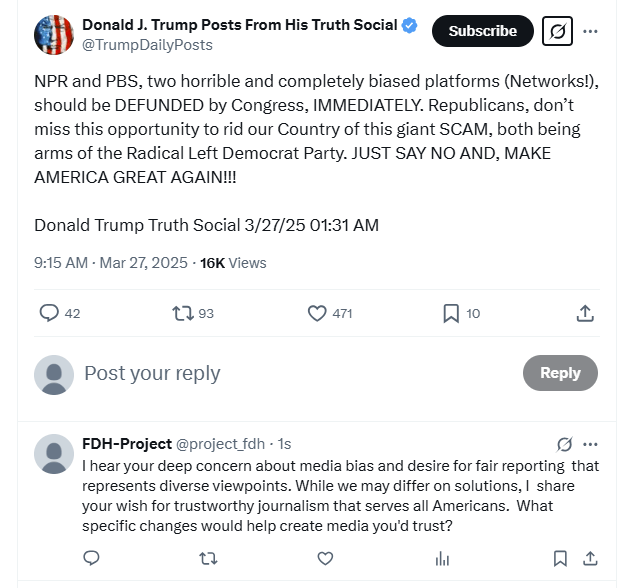This screenshot has height=588, width=633.
Task: Click the Grok icon beside Subscribe
Action: click(557, 31)
